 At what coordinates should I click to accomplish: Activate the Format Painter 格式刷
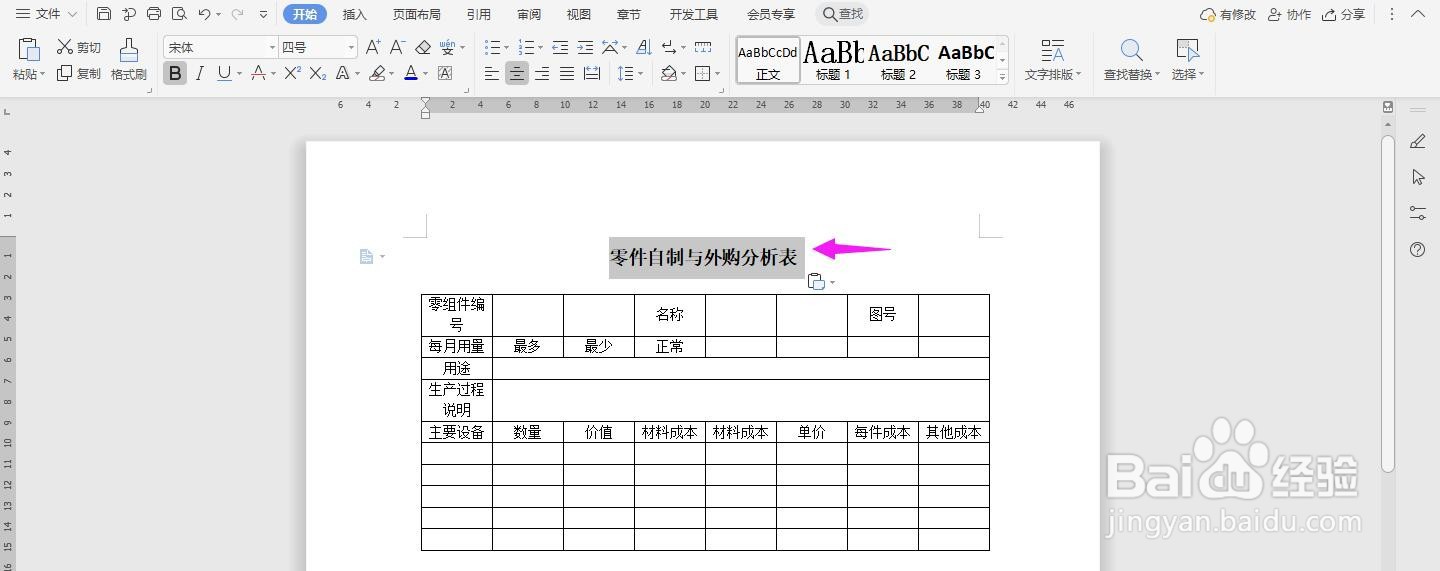point(129,60)
